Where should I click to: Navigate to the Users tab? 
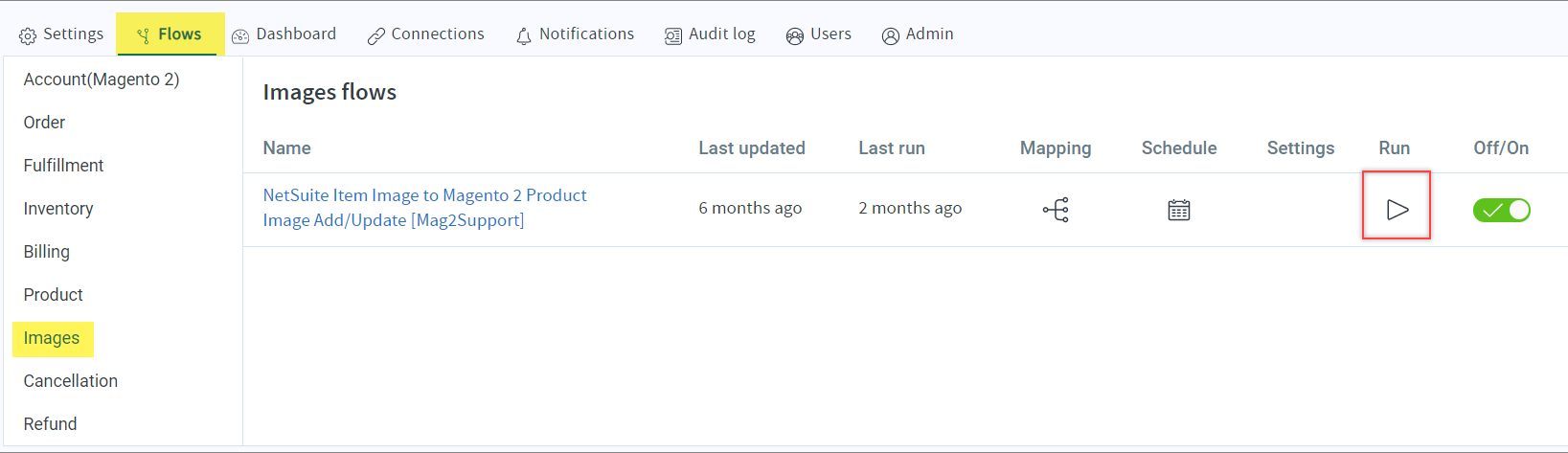coord(819,34)
